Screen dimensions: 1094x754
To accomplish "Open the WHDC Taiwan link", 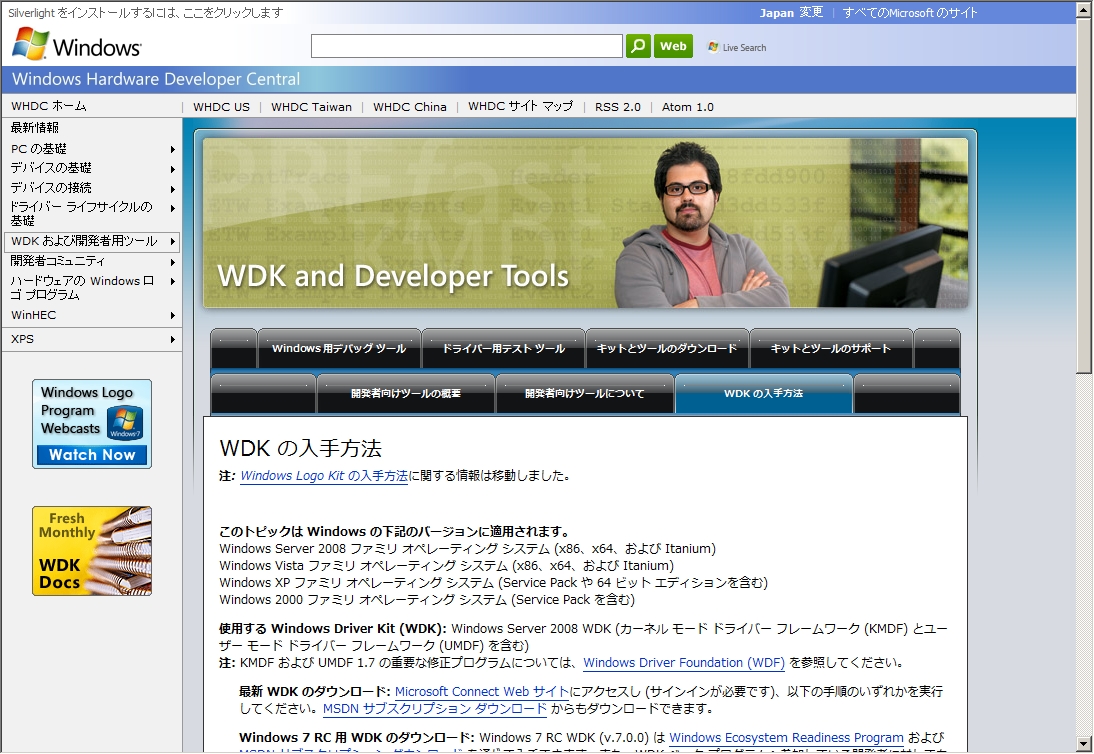I will (311, 107).
